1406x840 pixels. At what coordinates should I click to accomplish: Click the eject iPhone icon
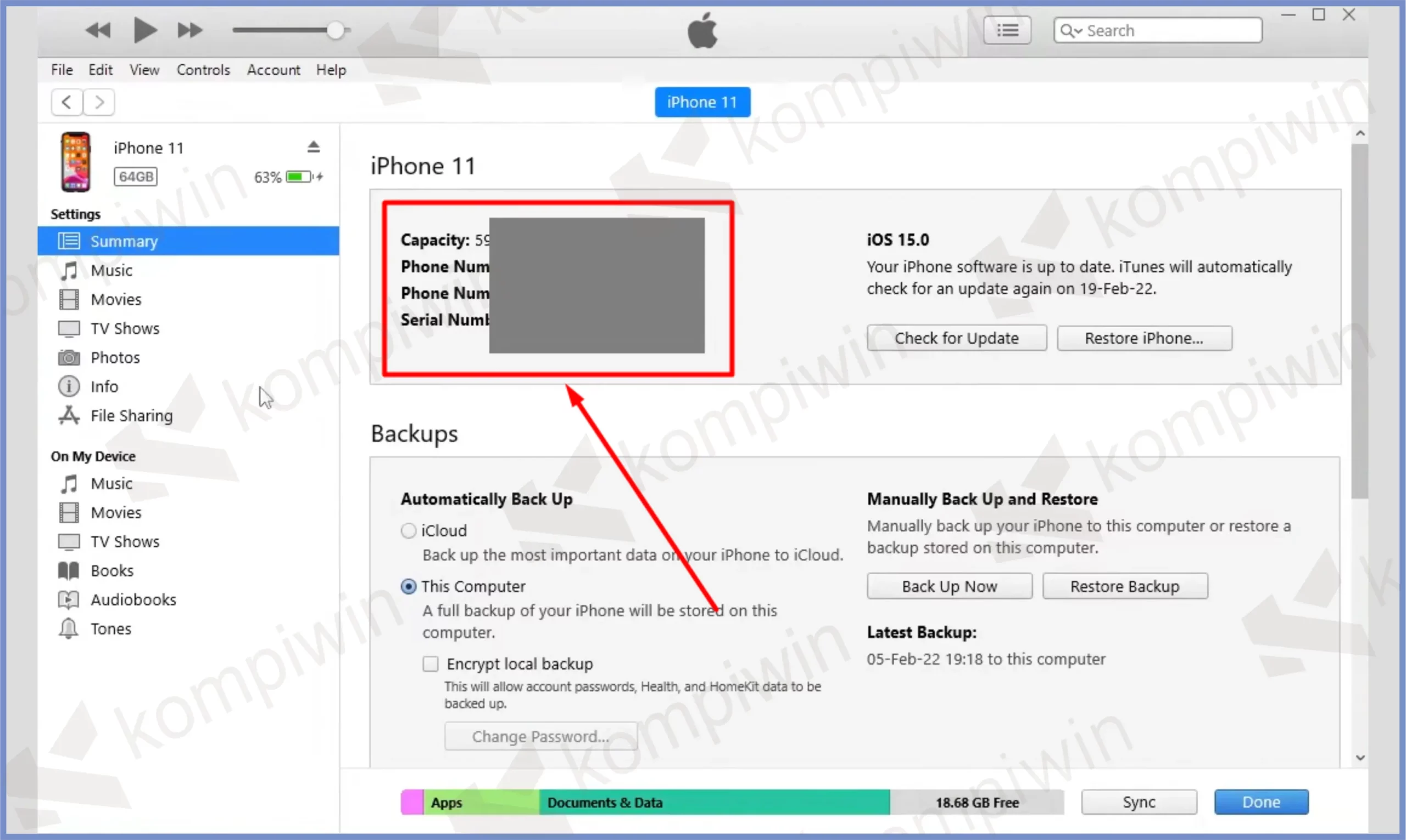[x=313, y=147]
